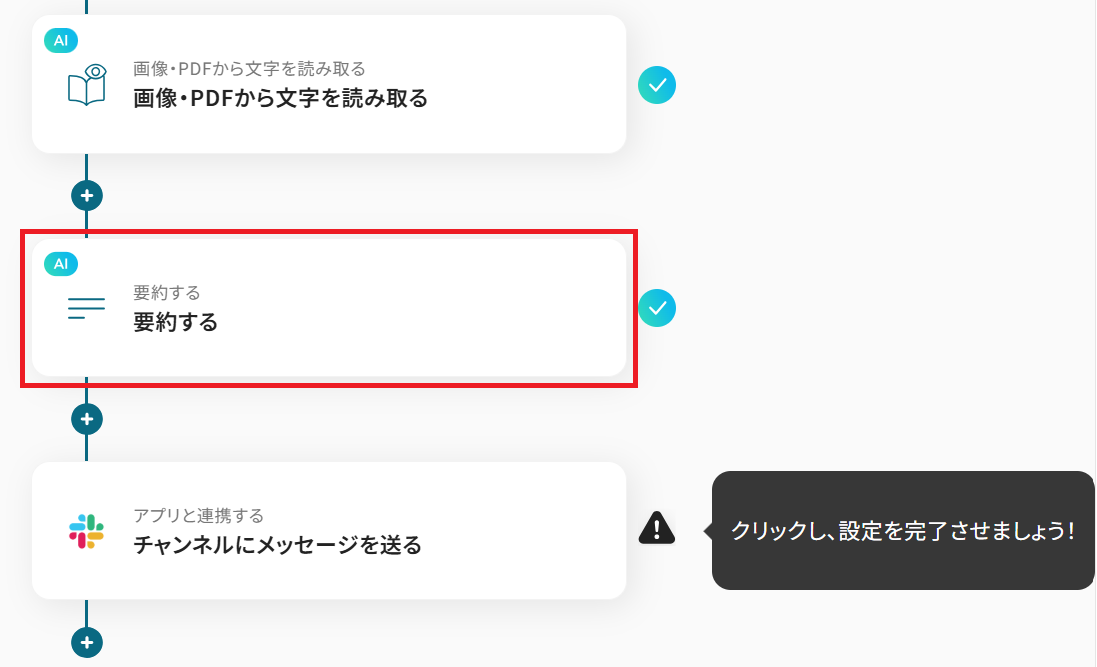Click the black warning triangle icon
1097x667 pixels.
click(656, 527)
